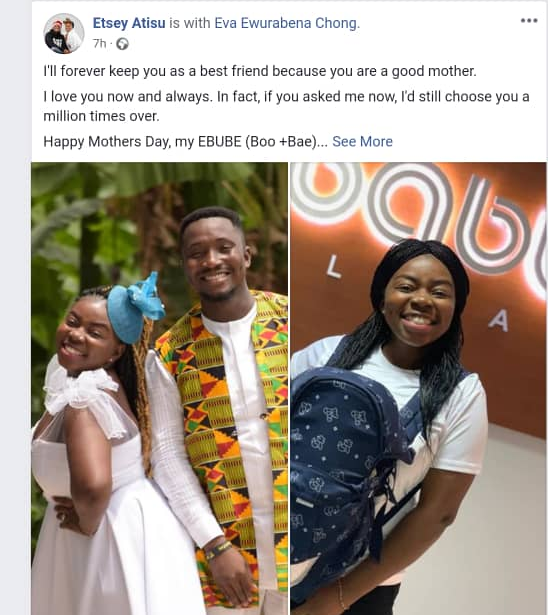Open the 7h timestamp permalink

tap(100, 44)
